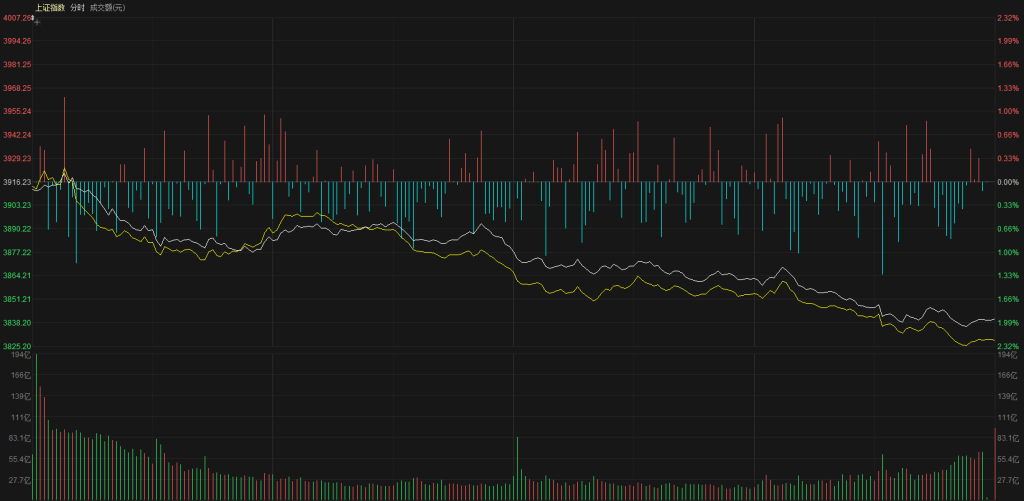
Task: Click the 83.1亿 right volume axis label
Action: [1009, 438]
